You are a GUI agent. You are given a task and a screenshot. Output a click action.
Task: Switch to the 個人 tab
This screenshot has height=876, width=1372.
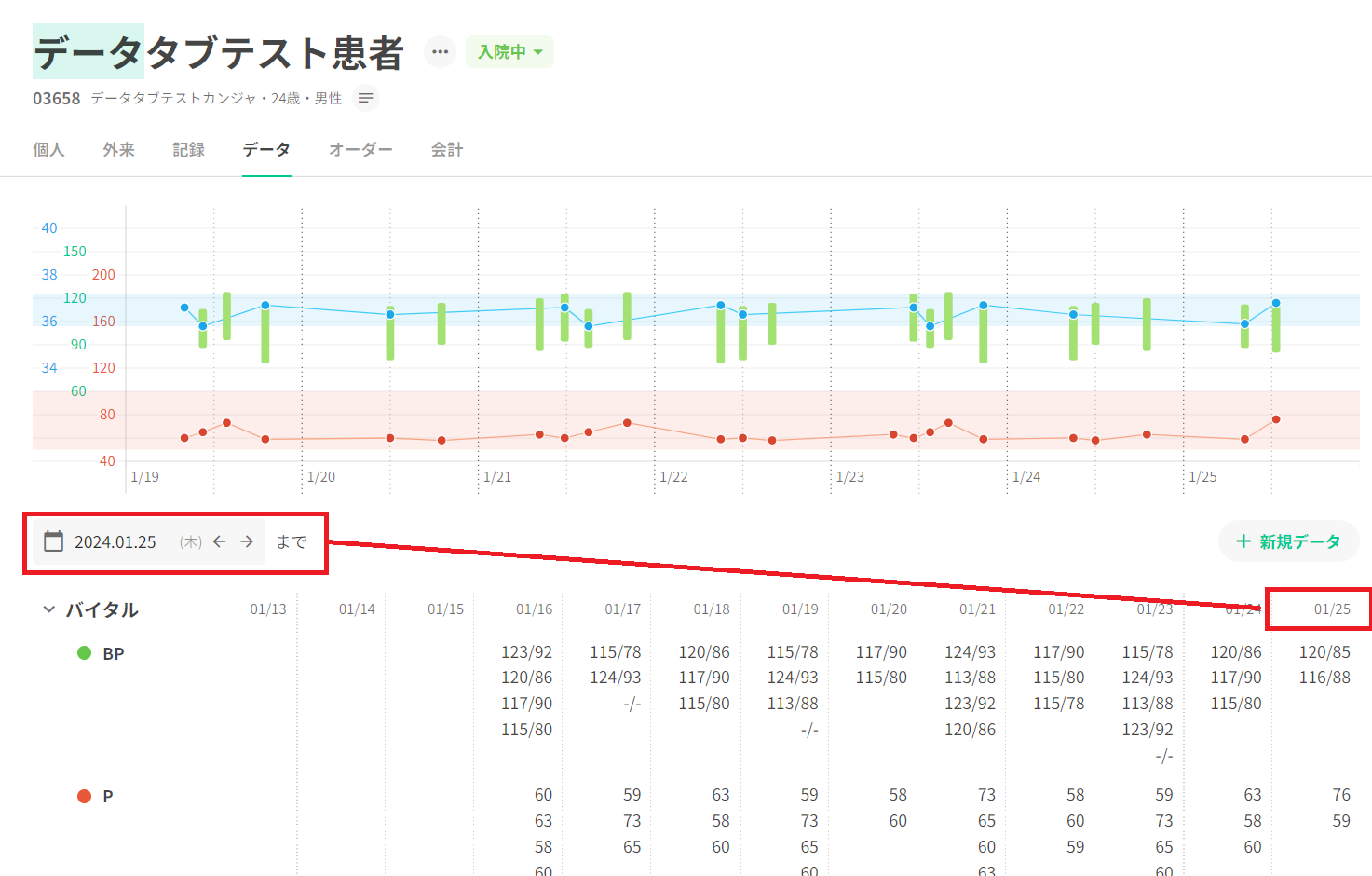click(x=48, y=150)
